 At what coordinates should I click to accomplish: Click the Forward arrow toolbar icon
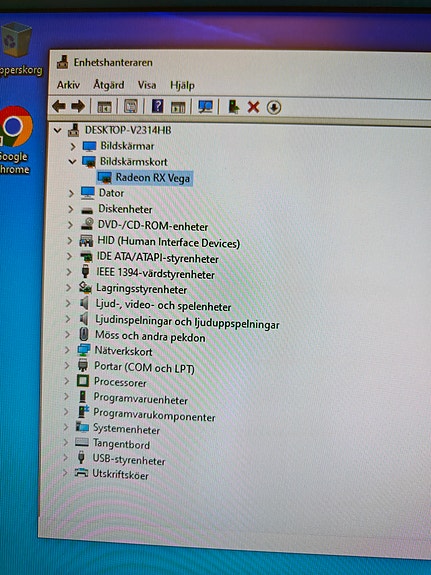coord(78,107)
